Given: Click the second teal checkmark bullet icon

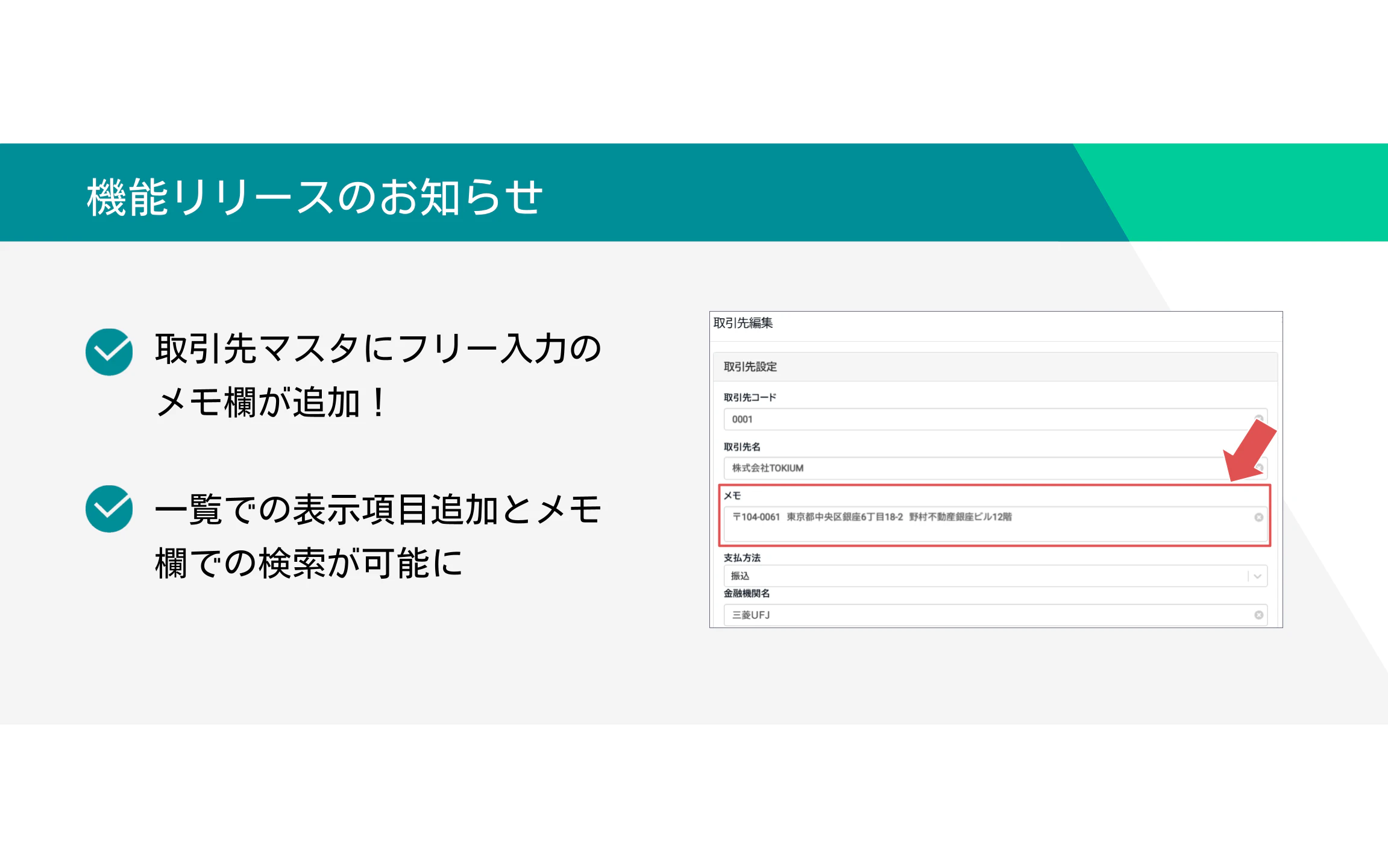Looking at the screenshot, I should point(109,509).
